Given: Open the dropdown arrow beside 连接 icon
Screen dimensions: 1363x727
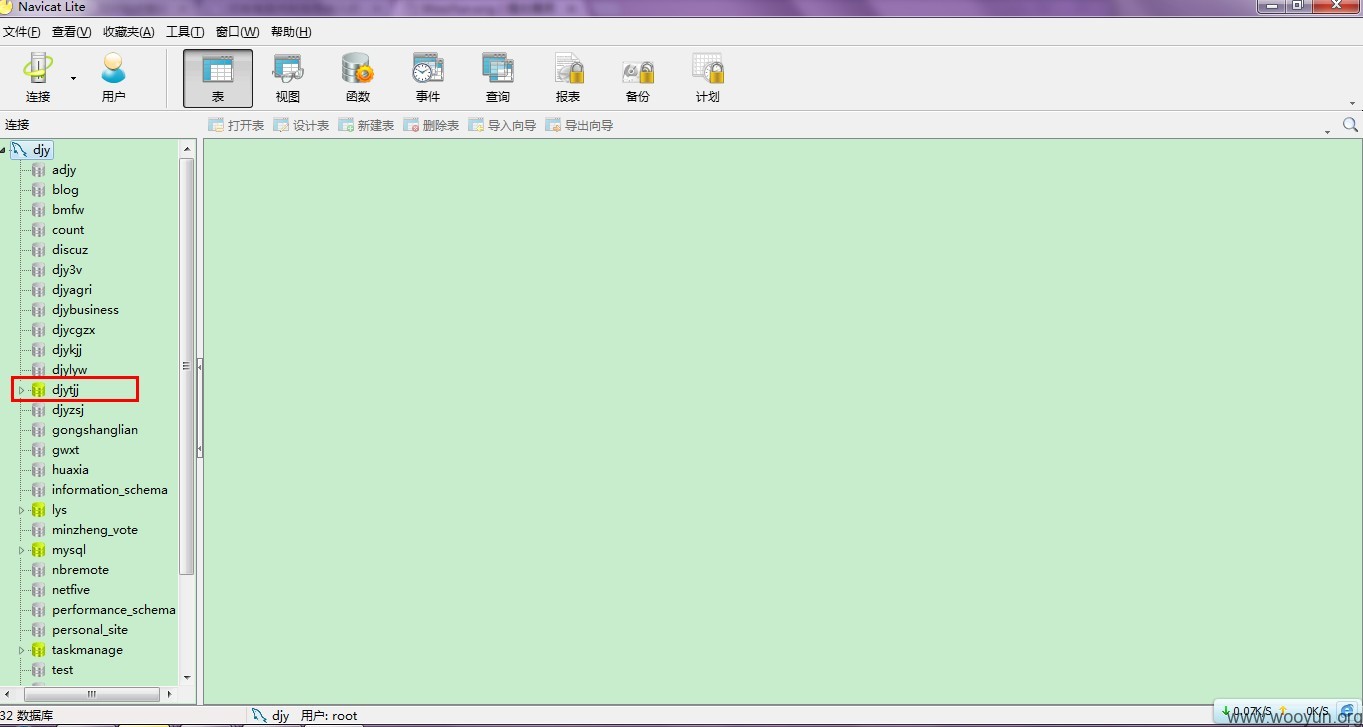Looking at the screenshot, I should (73, 78).
